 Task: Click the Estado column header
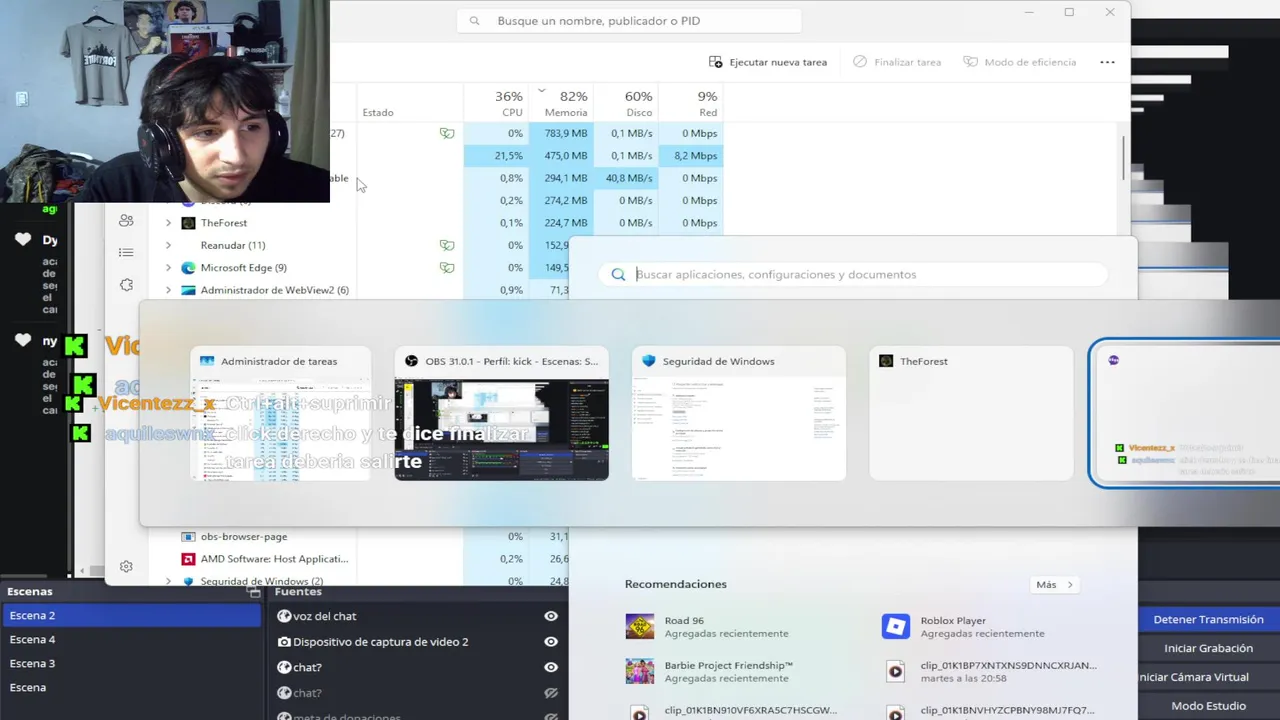[378, 113]
